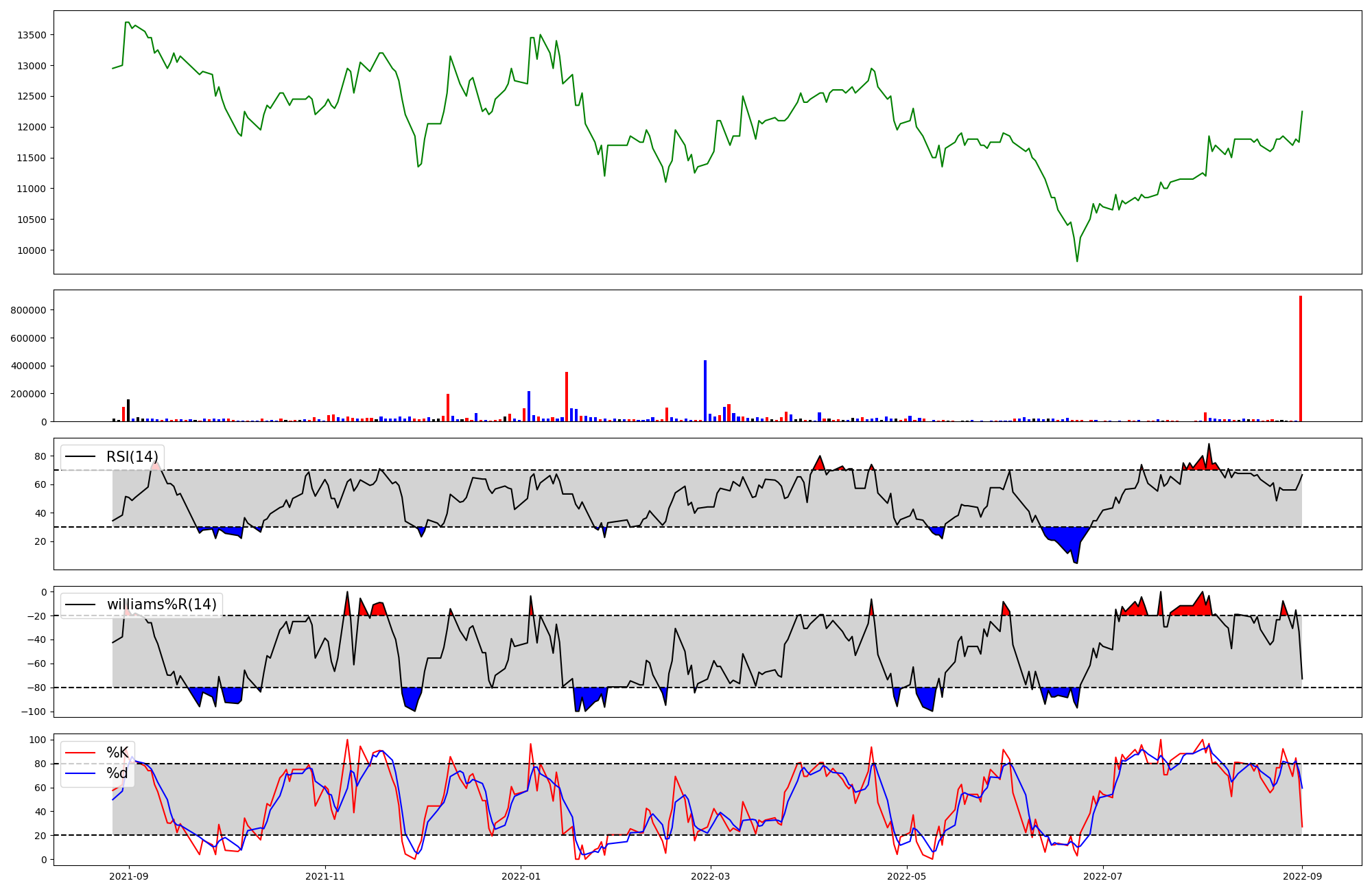Viewport: 1372px width, 892px height.
Task: Click the -100 tick on the Williams %R axis
Action: (35, 712)
